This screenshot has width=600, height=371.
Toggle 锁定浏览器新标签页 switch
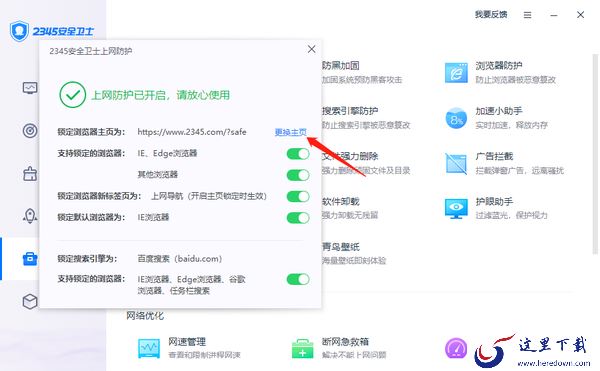click(298, 196)
